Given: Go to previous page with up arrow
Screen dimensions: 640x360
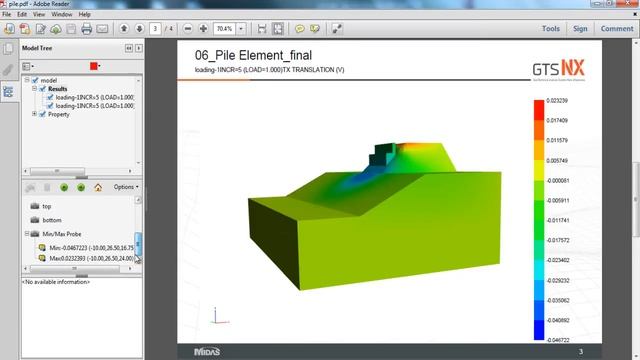Looking at the screenshot, I should (124, 29).
